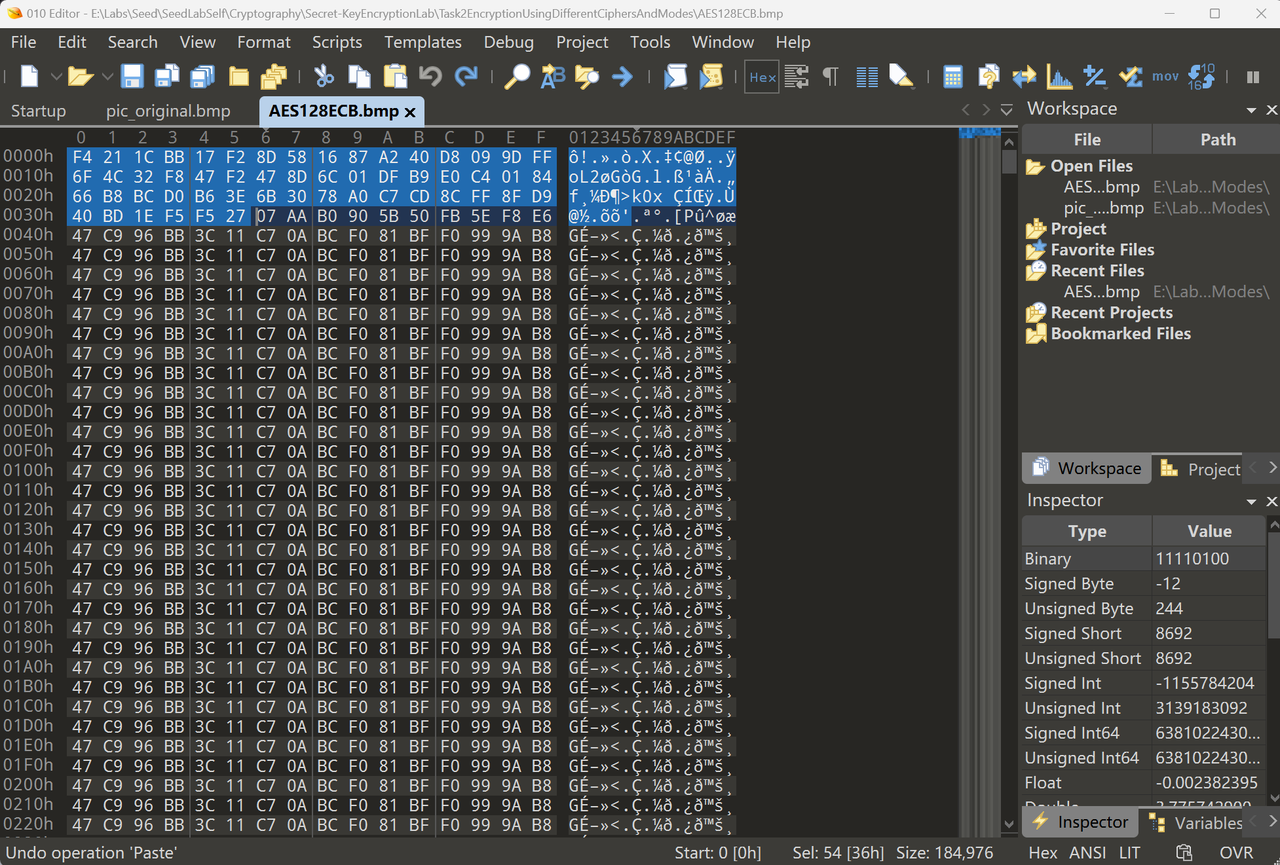Open the Inspector panel options dropdown

[1251, 502]
